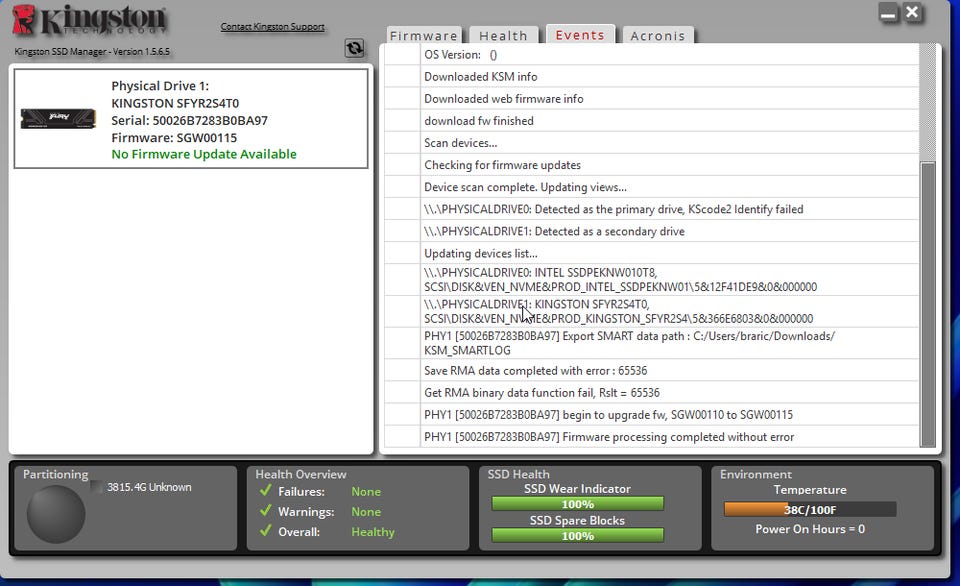This screenshot has width=960, height=586.
Task: Click the SSD Spare Blocks 100% bar
Action: click(577, 536)
